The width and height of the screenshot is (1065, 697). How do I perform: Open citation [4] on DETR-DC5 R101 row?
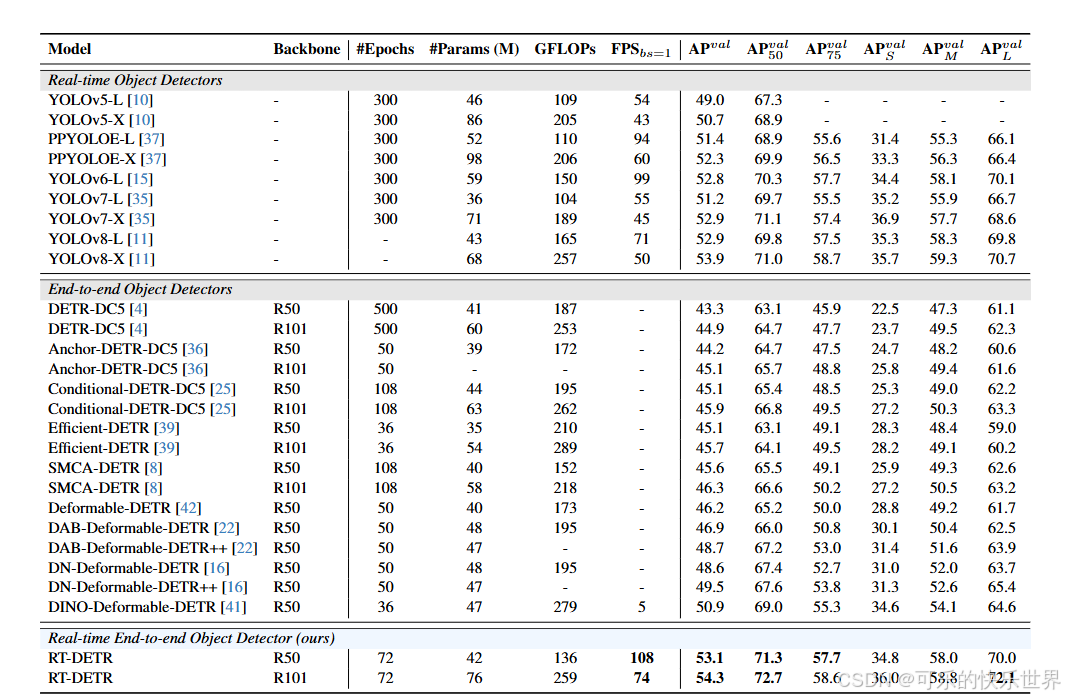[x=139, y=329]
